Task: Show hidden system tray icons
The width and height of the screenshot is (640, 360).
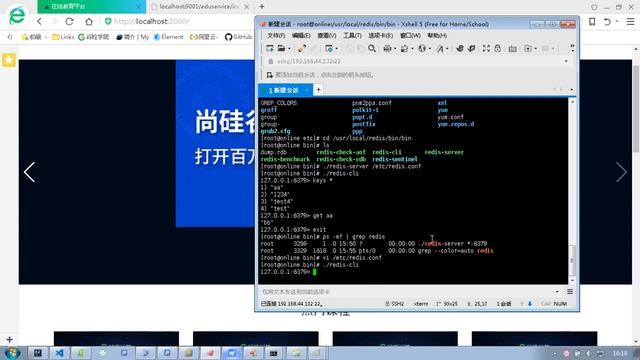Action: tap(554, 353)
